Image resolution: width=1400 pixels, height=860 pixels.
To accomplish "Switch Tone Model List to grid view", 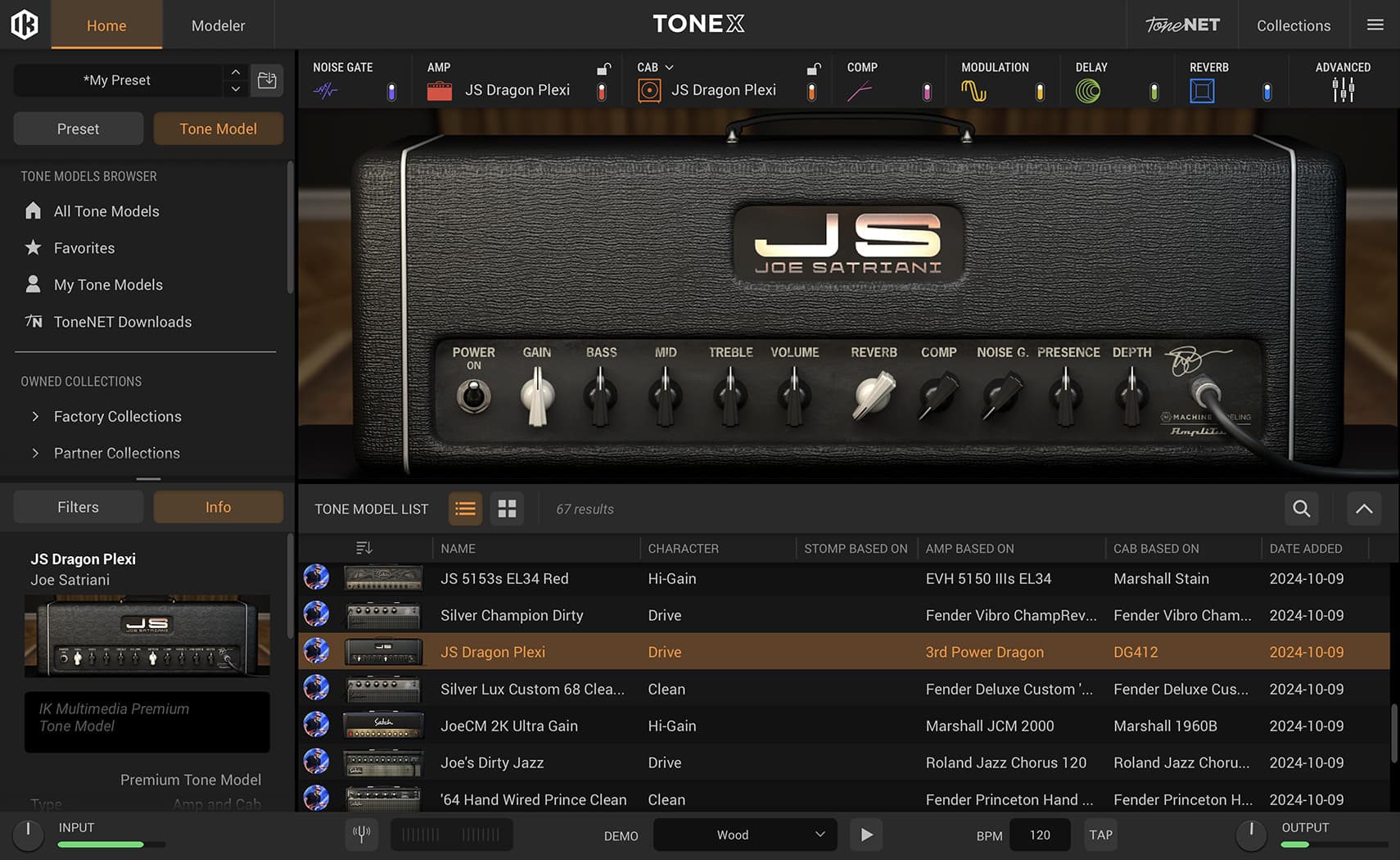I will [x=507, y=509].
